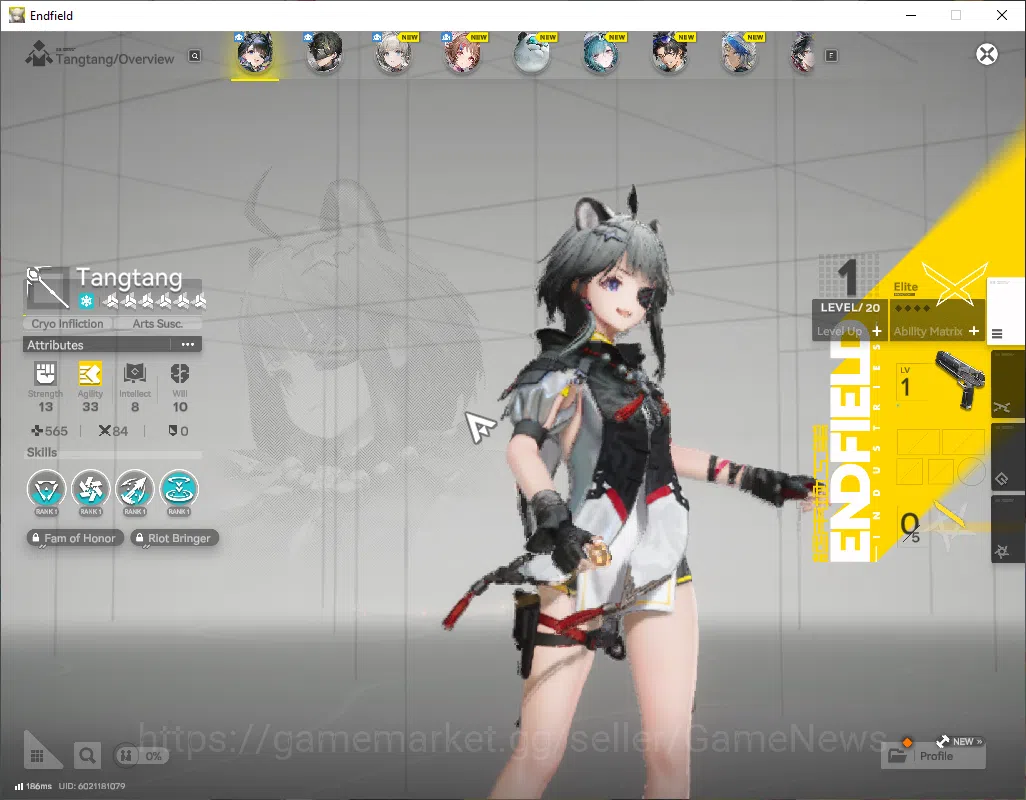
Task: Click the locked Riot Bringer talent
Action: [x=175, y=538]
